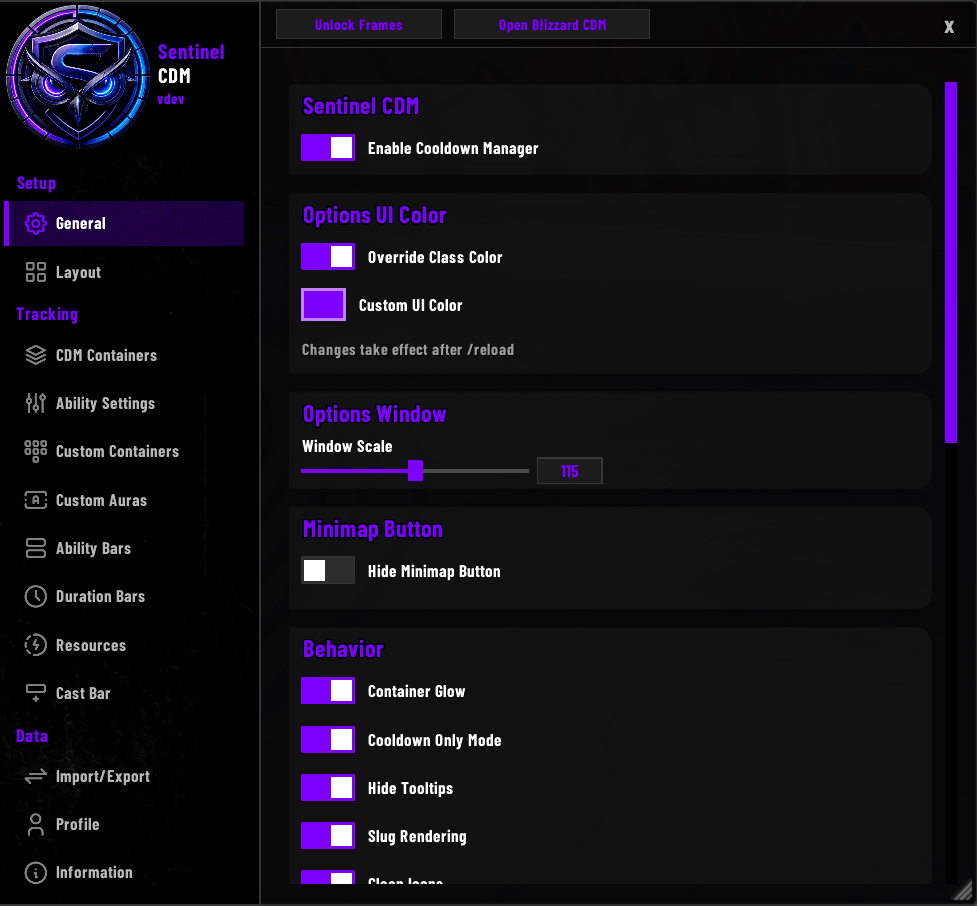The width and height of the screenshot is (977, 906).
Task: Click the General gear icon
Action: click(36, 223)
